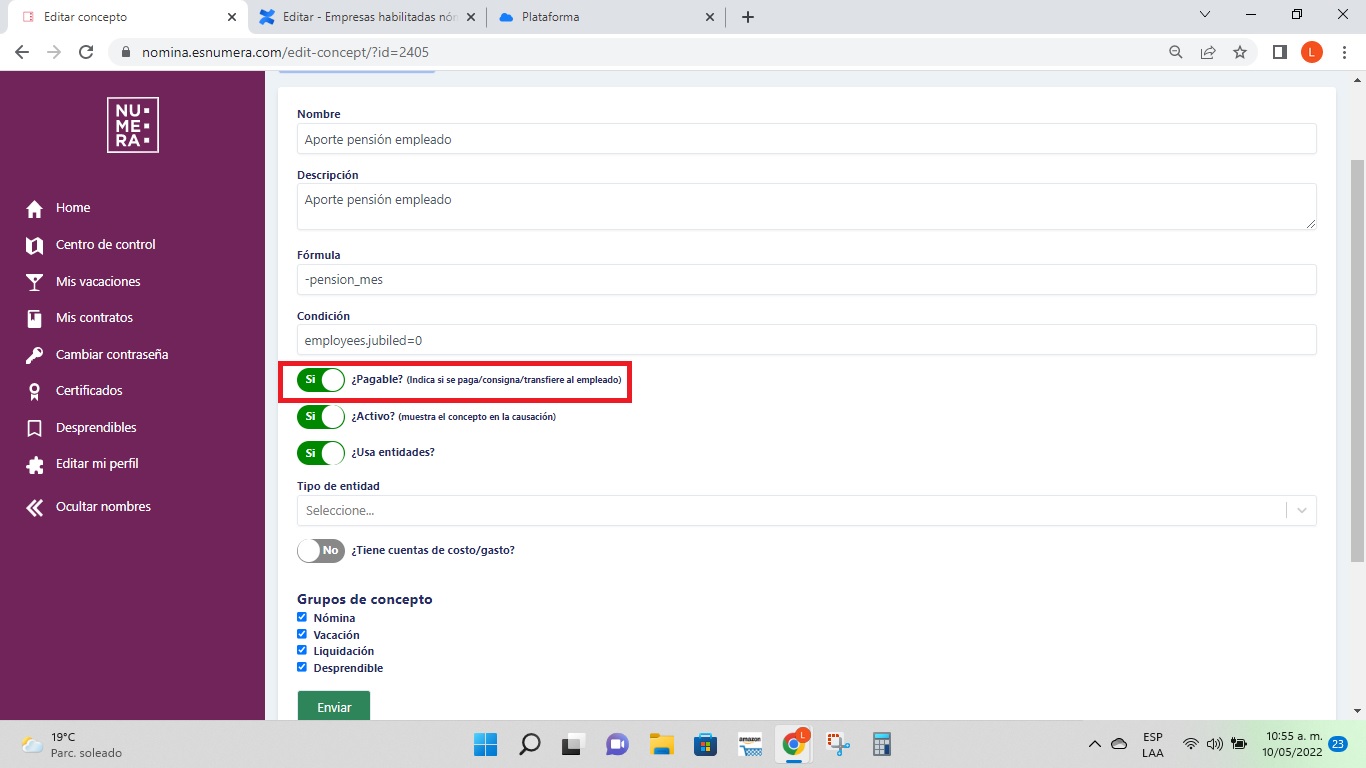
Task: Click the Tipo de entidad chevron arrow
Action: coord(1302,510)
